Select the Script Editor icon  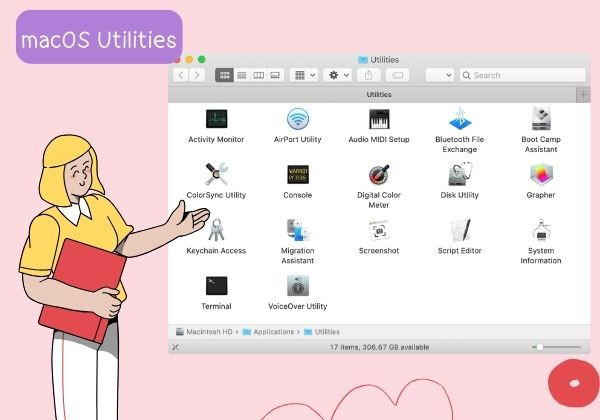460,230
